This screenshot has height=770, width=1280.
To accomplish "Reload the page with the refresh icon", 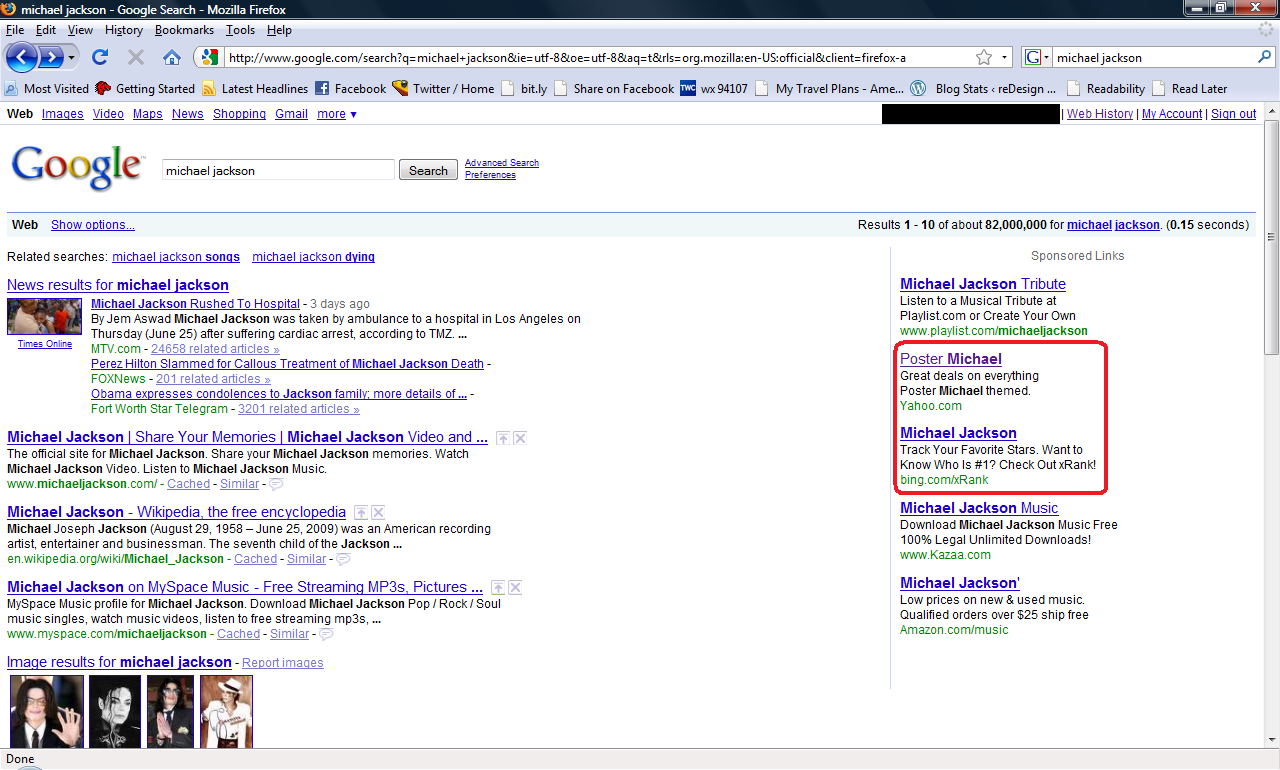I will coord(100,57).
